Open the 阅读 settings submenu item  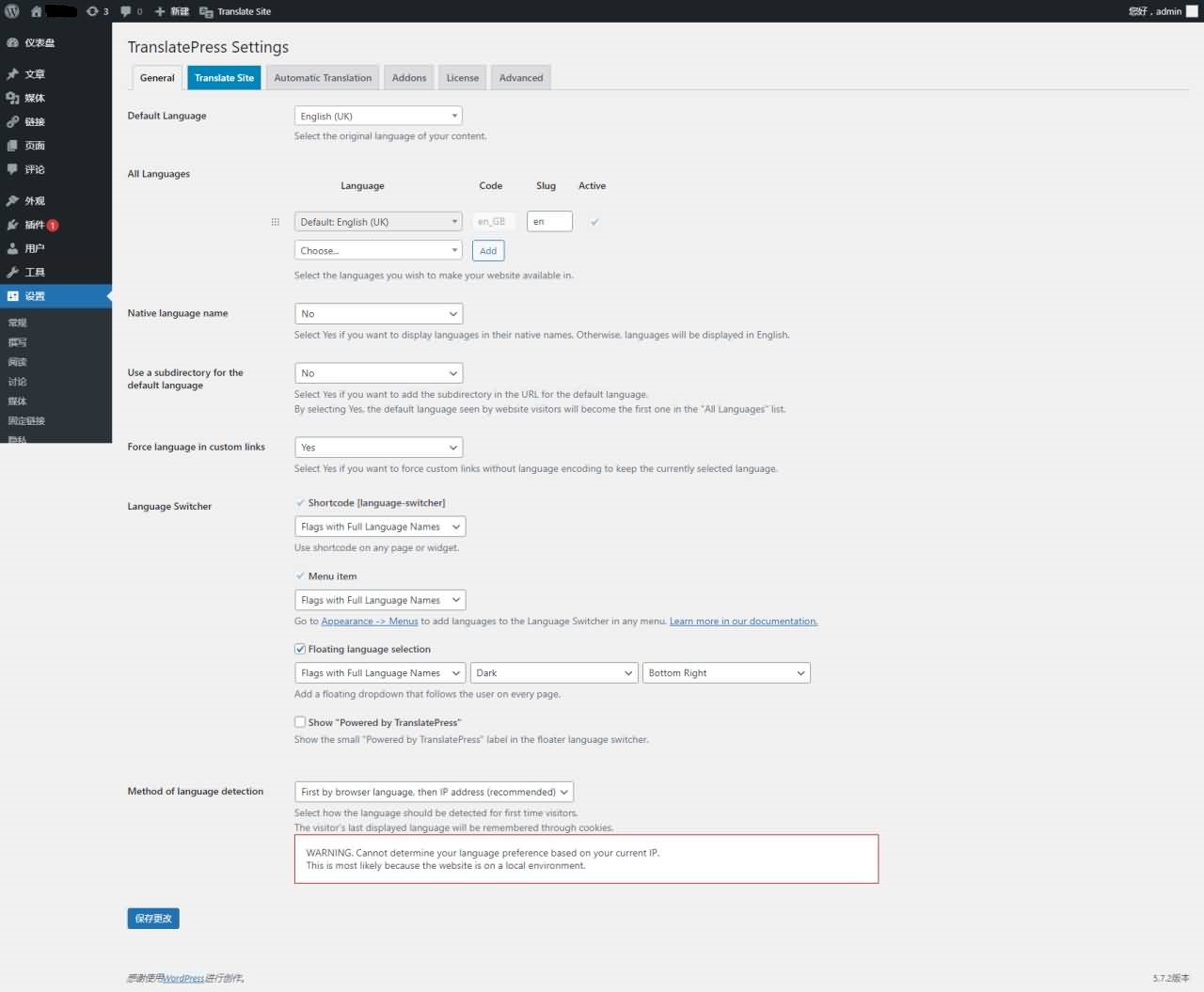click(x=18, y=362)
